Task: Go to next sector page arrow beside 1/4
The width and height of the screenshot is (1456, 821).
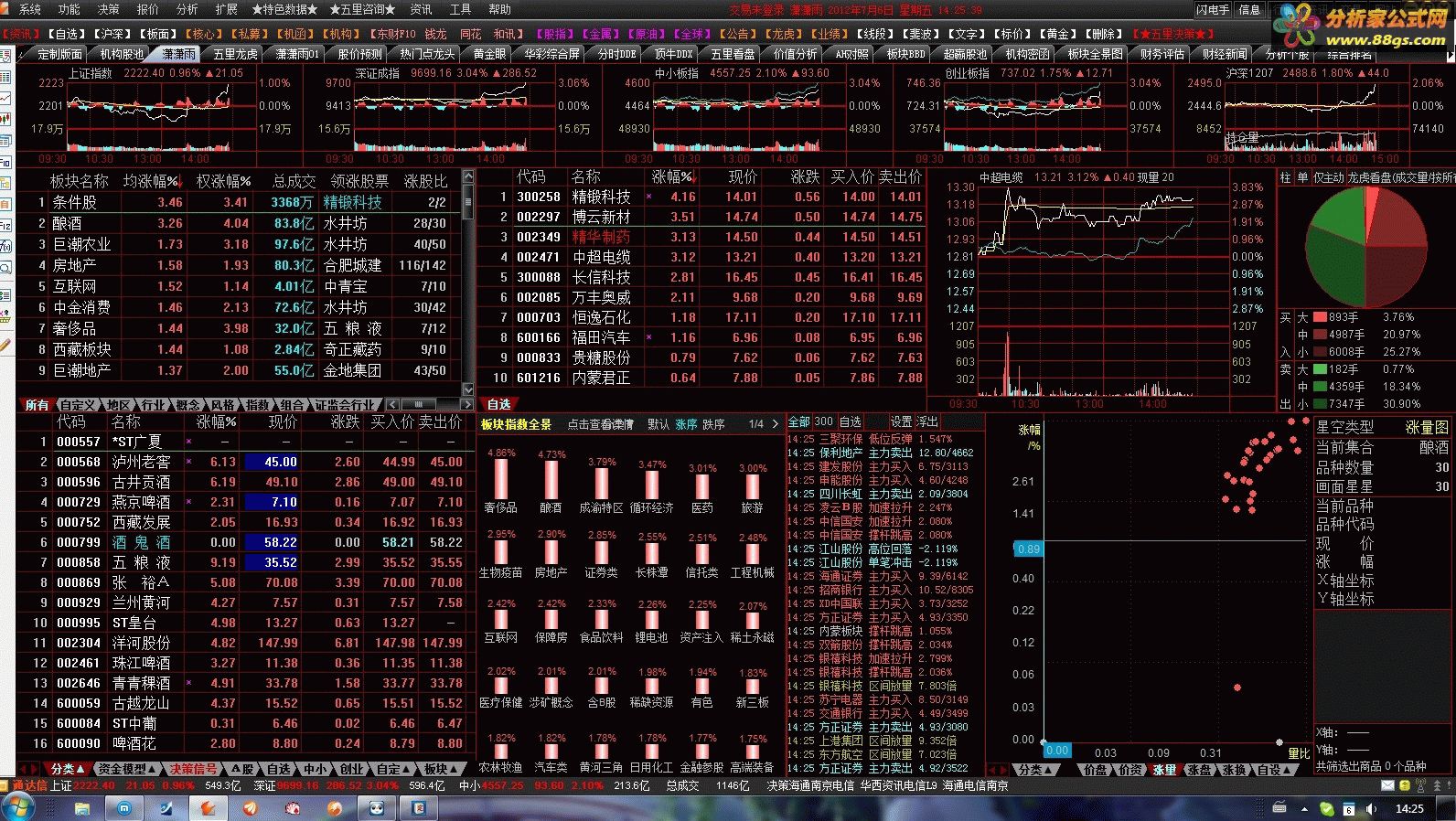Action: point(775,424)
